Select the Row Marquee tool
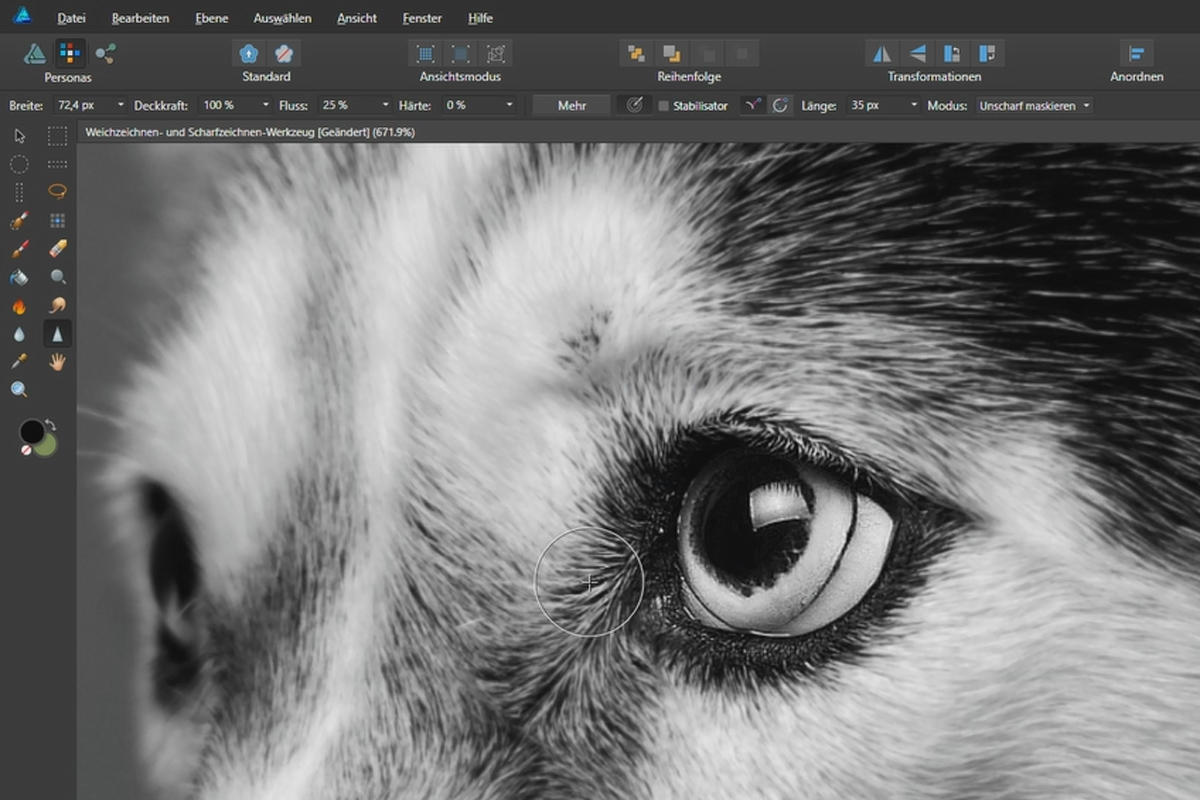This screenshot has height=800, width=1200. point(58,164)
